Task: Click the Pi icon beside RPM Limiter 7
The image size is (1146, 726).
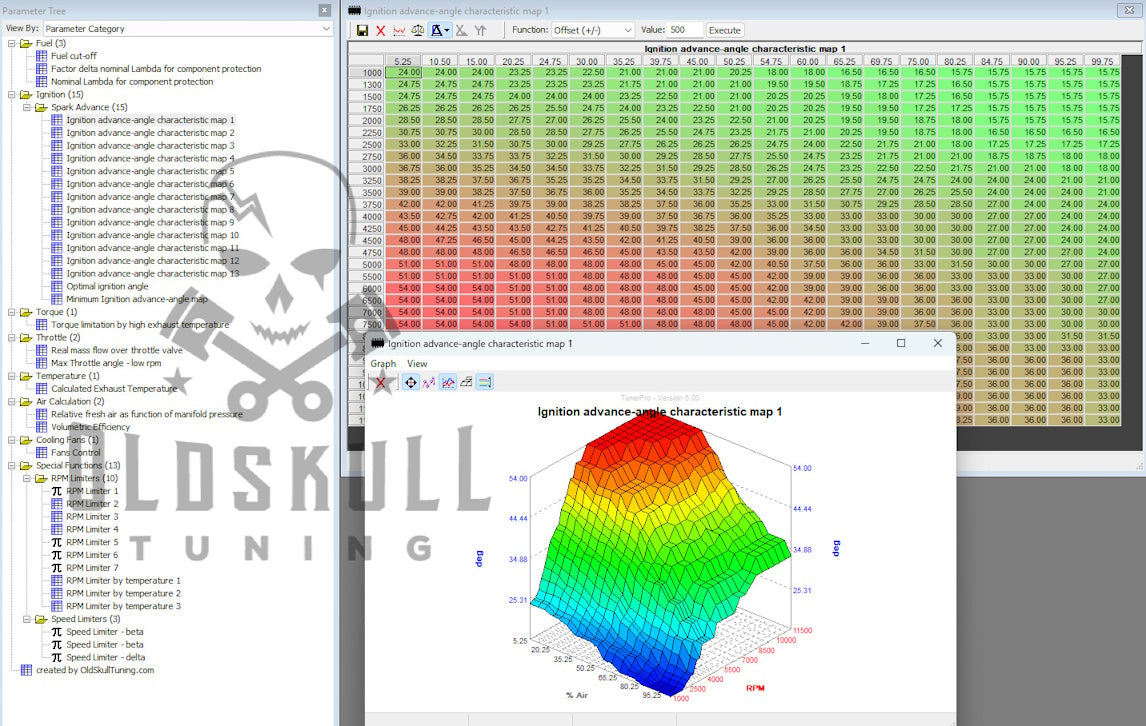Action: pyautogui.click(x=57, y=568)
